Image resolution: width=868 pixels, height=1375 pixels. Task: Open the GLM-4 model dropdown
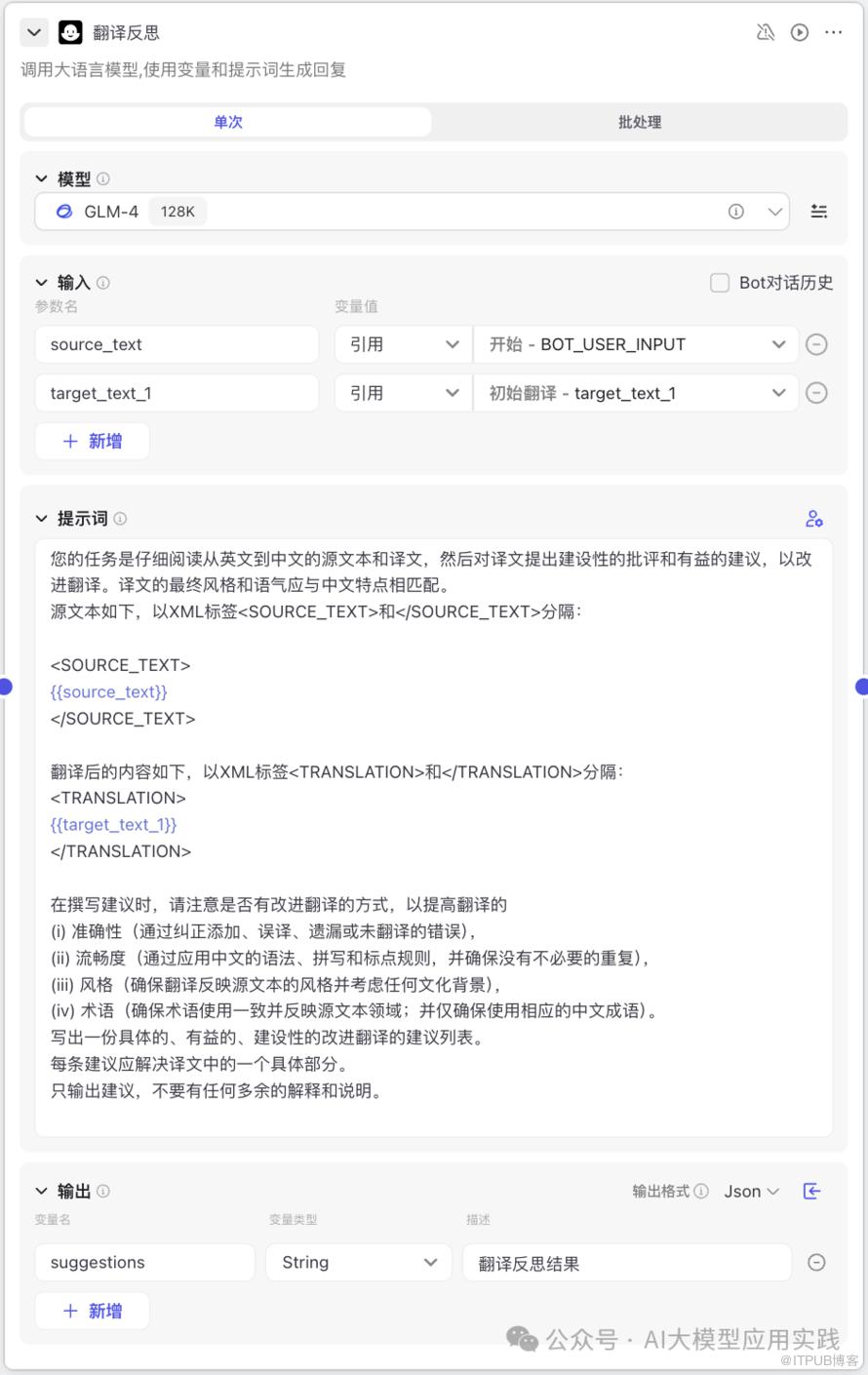413,212
